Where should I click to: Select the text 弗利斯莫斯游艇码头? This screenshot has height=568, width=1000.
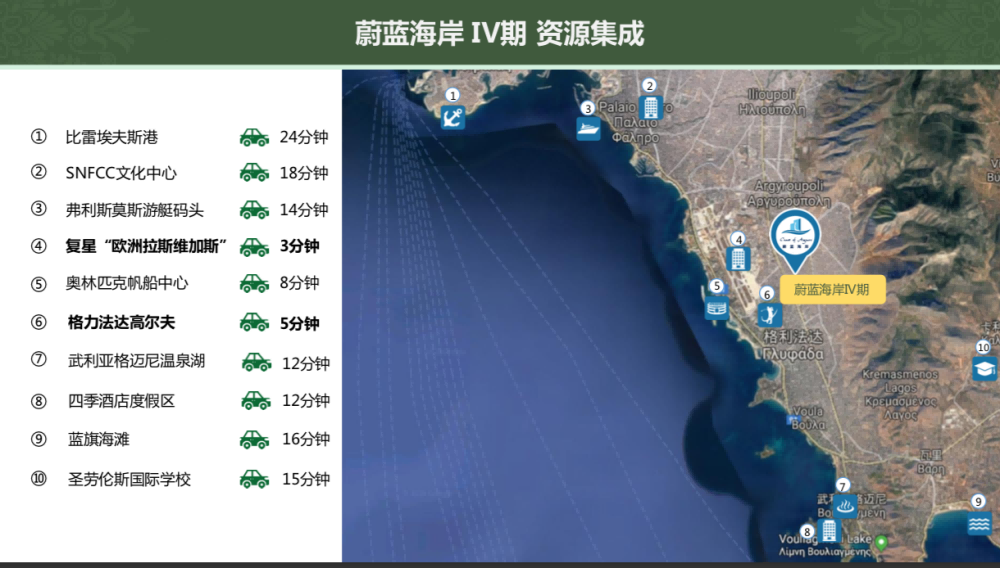(135, 210)
